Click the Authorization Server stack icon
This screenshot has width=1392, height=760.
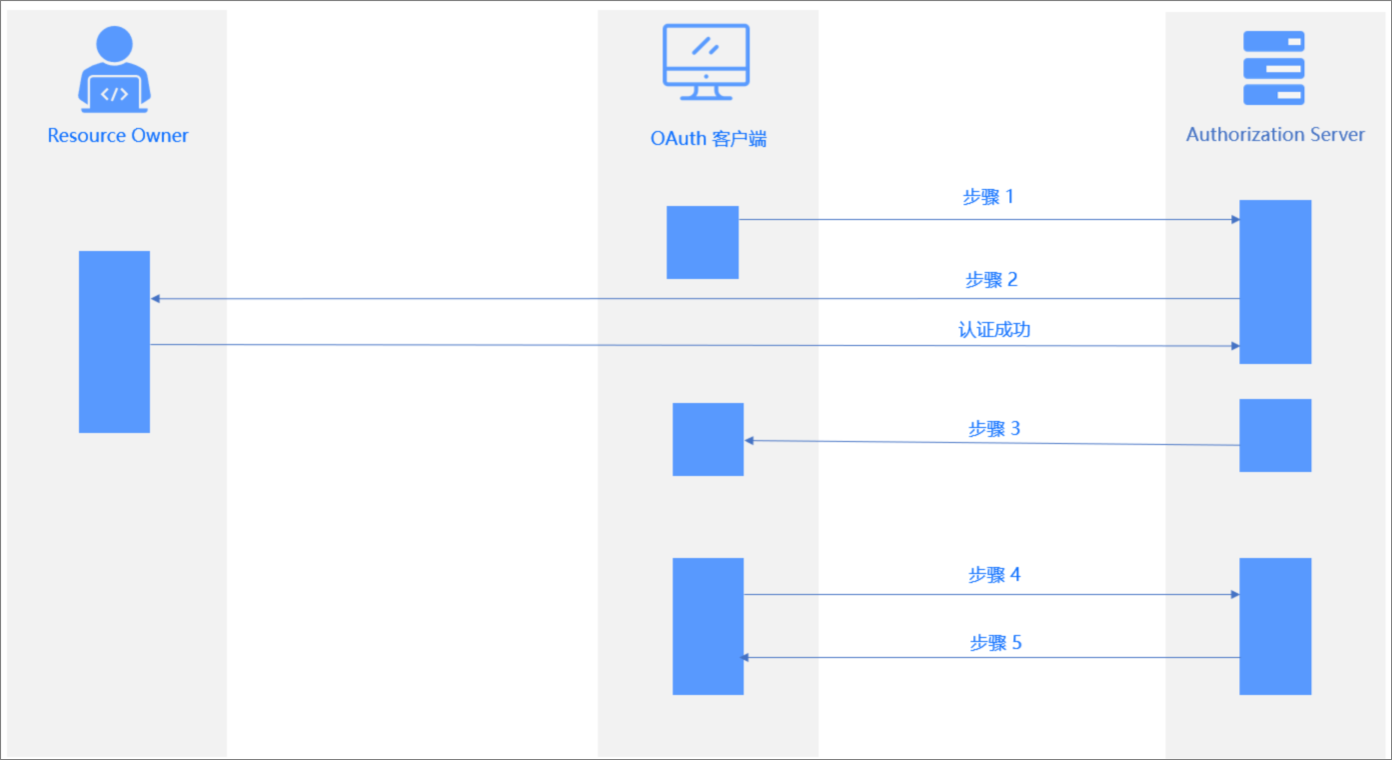tap(1274, 68)
